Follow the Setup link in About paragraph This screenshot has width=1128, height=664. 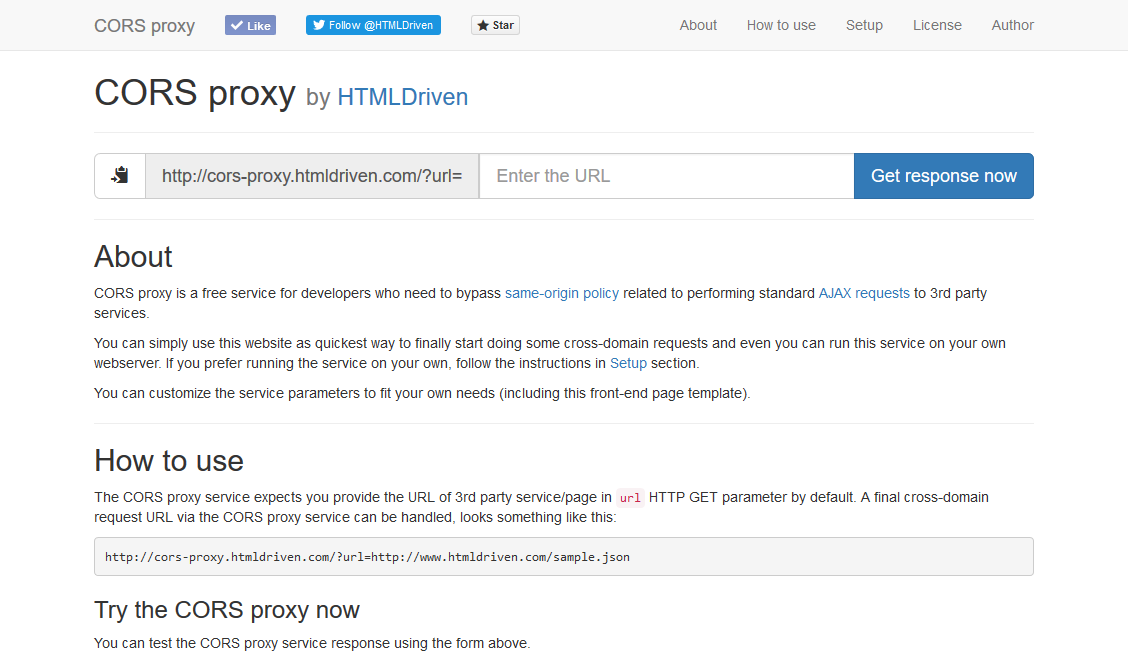(x=628, y=363)
